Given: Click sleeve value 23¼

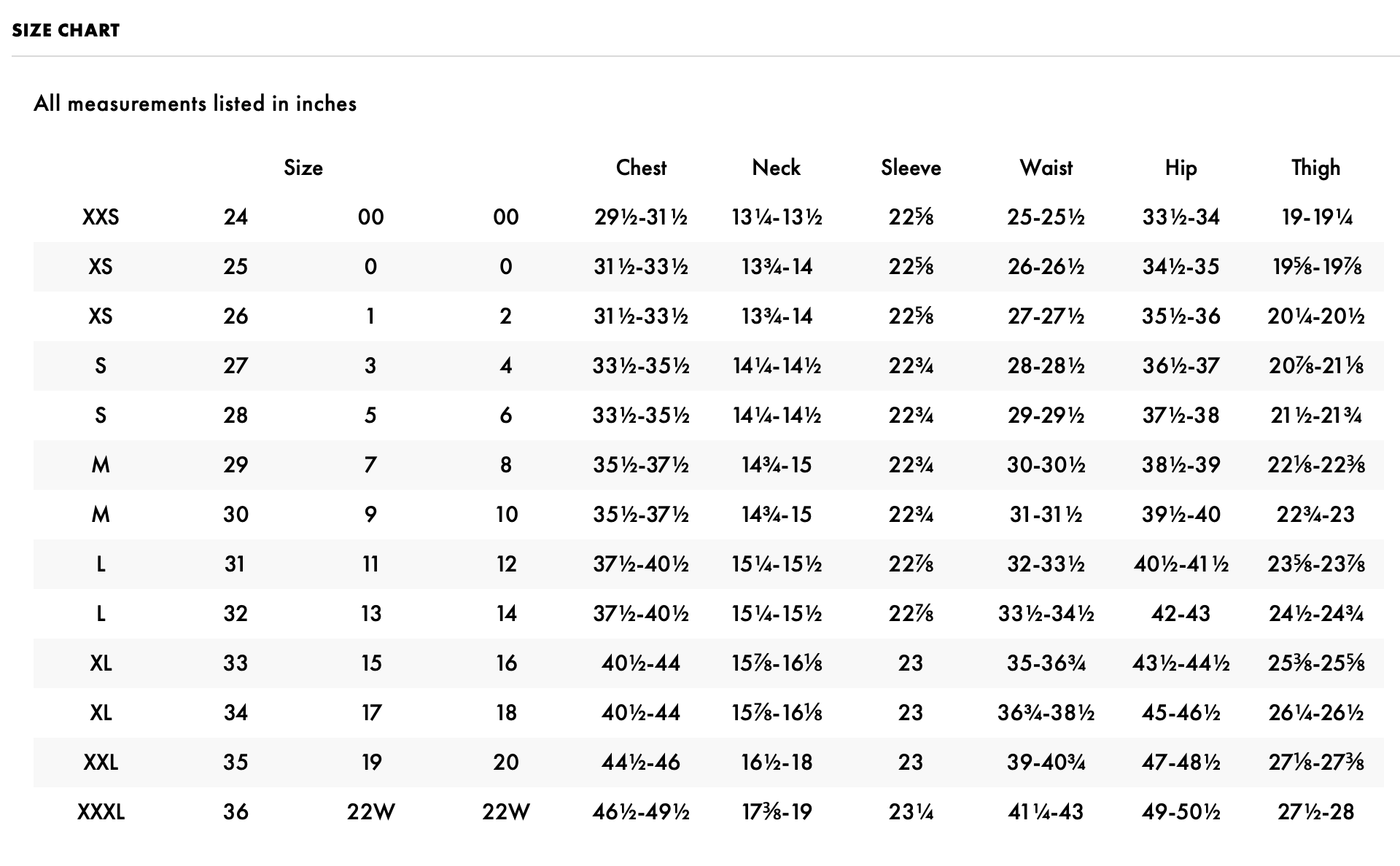Looking at the screenshot, I should point(911,812).
